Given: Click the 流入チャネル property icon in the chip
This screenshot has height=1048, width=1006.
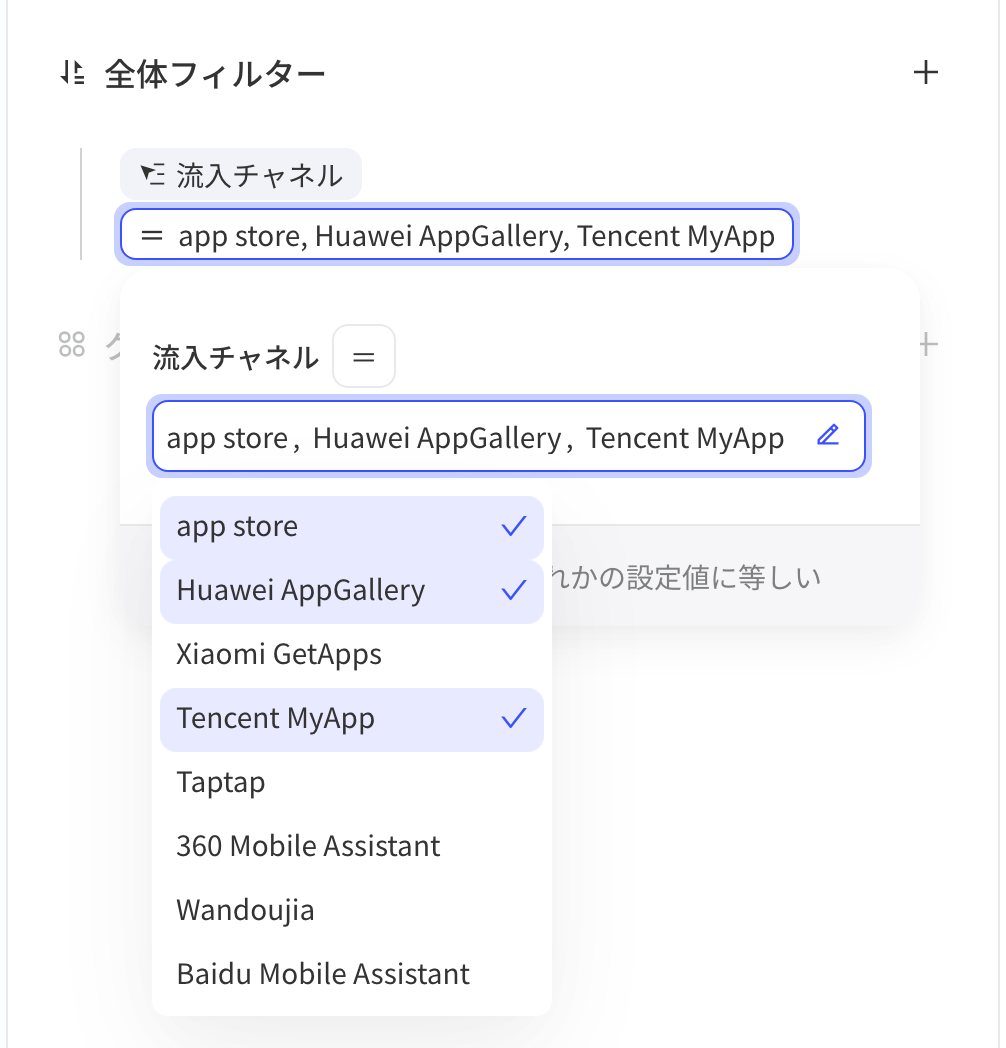Looking at the screenshot, I should coord(152,174).
